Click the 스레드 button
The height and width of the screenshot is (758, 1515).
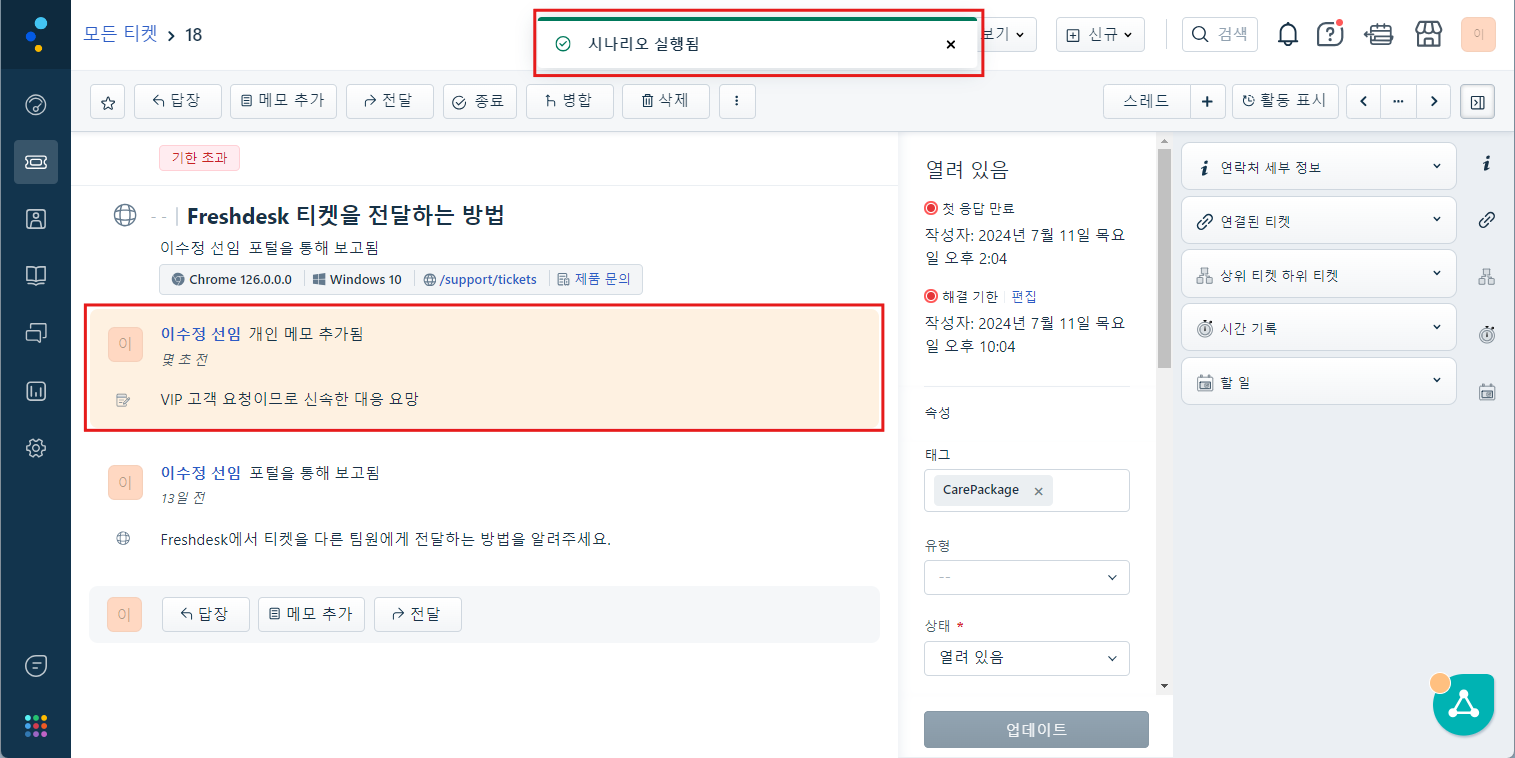click(x=1146, y=101)
